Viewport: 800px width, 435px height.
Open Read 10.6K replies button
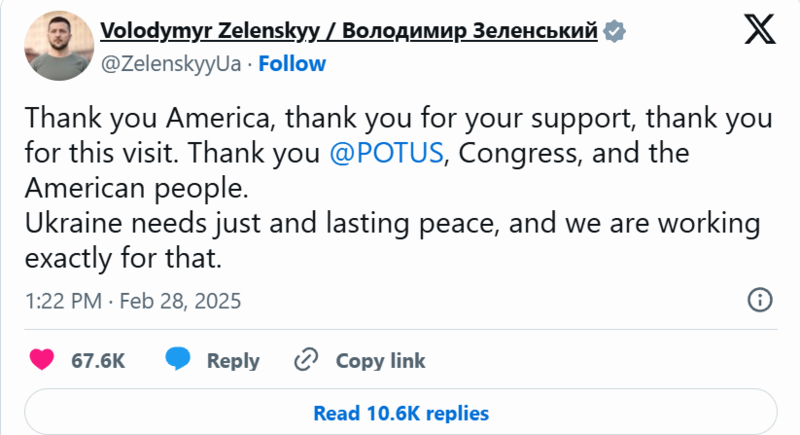pos(401,412)
